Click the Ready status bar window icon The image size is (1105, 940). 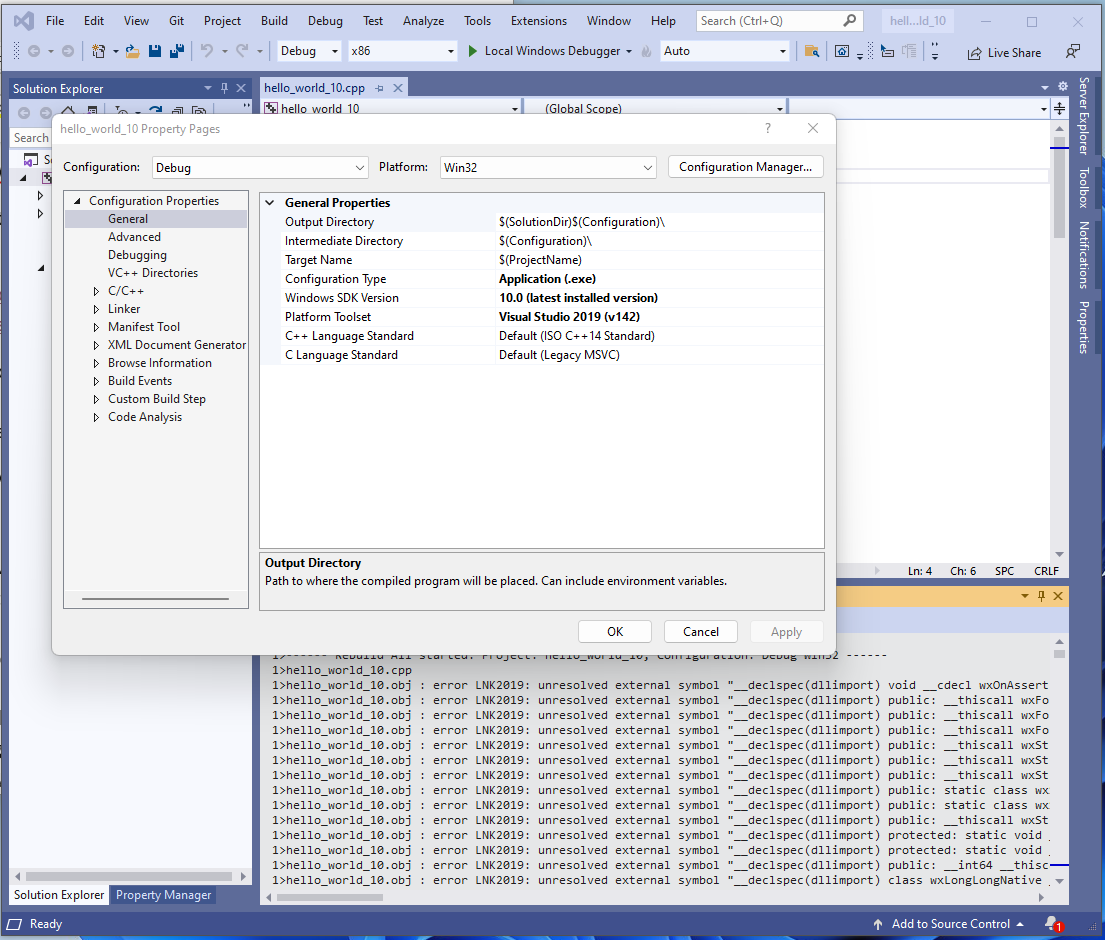[x=14, y=924]
